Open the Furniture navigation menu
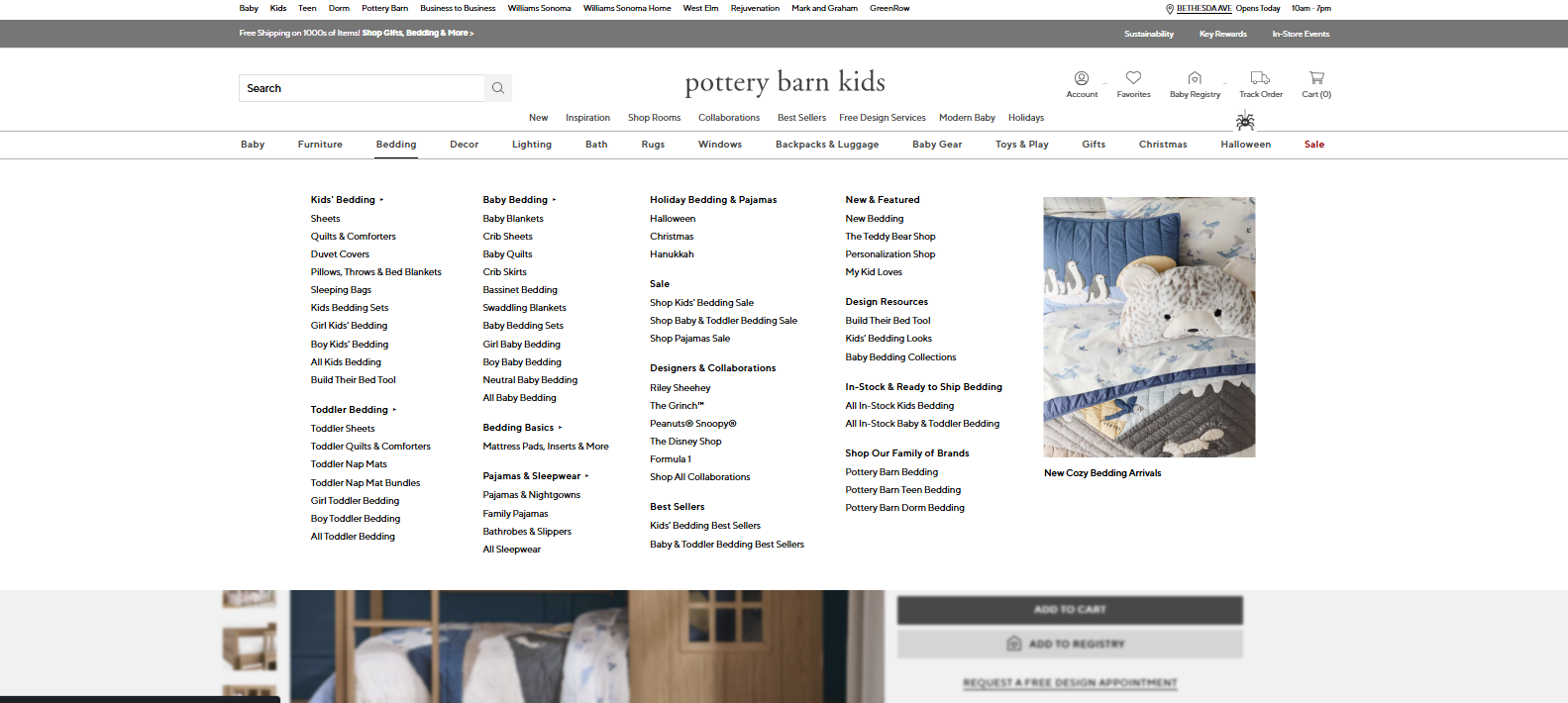Image resolution: width=1568 pixels, height=703 pixels. 320,145
